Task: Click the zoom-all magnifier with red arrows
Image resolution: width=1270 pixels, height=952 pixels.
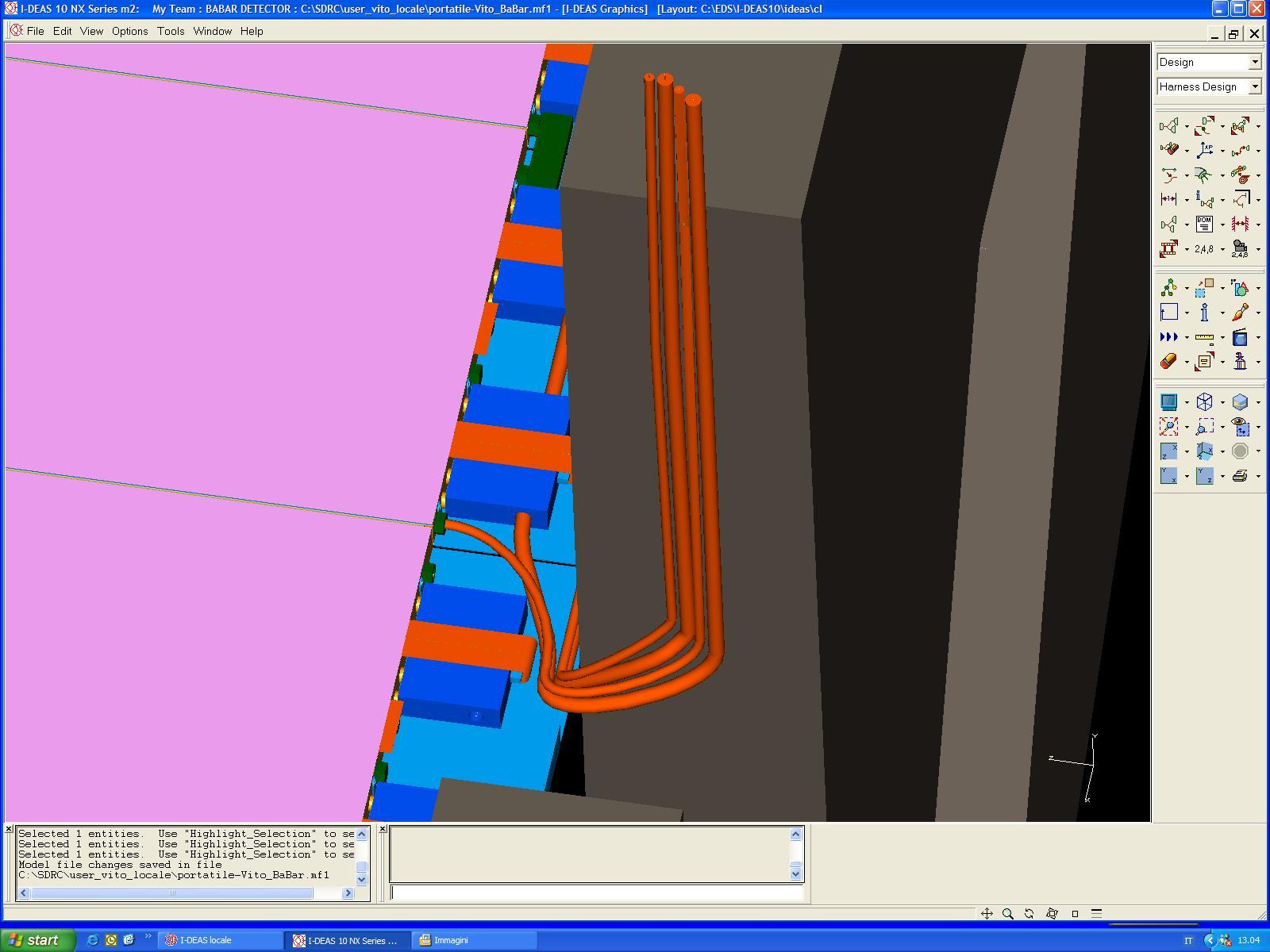Action: pos(1168,427)
